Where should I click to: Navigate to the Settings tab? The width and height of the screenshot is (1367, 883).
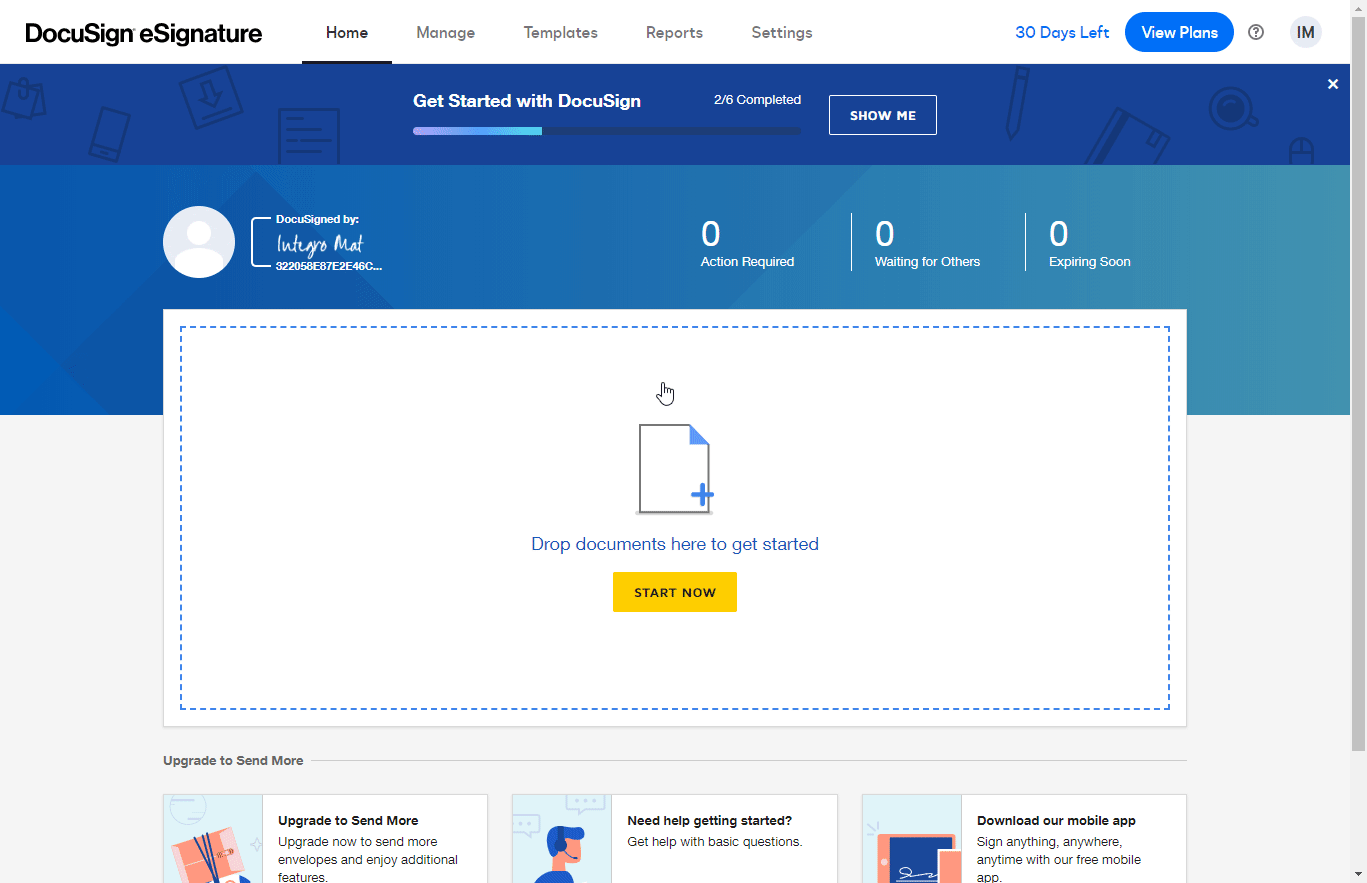(782, 32)
